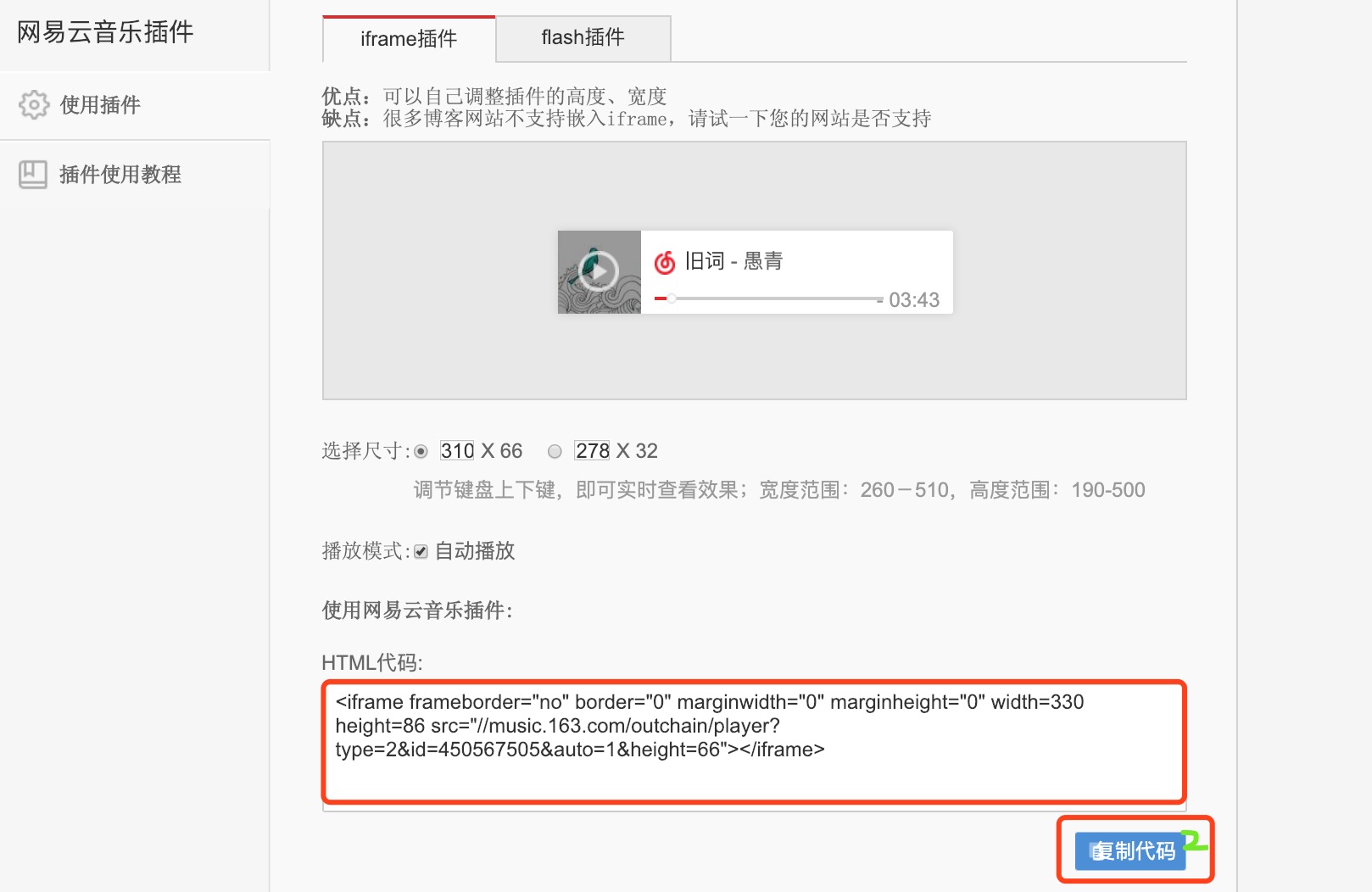Click the song title 旧词 - 愚青
This screenshot has height=892, width=1372.
(733, 261)
